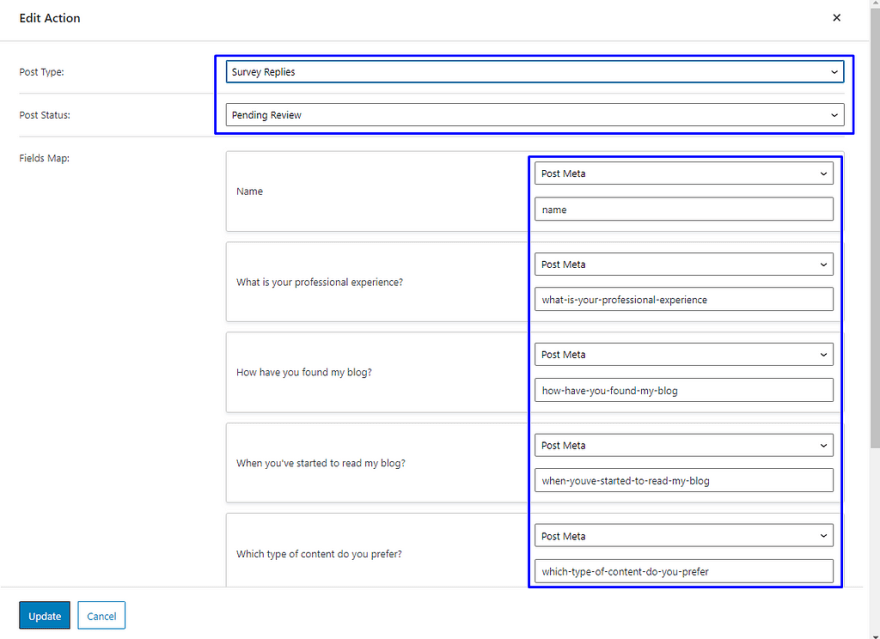Close the Edit Action dialog
Screen dimensions: 880x639
tap(836, 18)
